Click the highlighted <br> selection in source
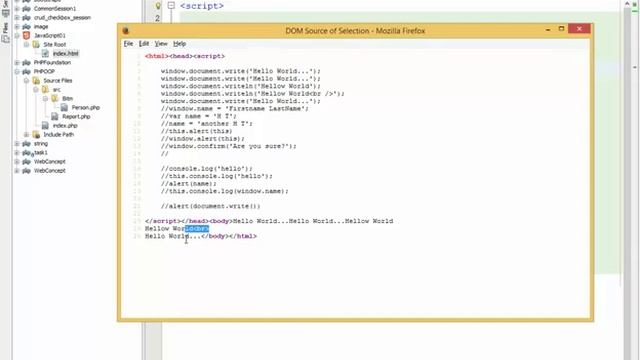The width and height of the screenshot is (640, 360). click(x=197, y=229)
